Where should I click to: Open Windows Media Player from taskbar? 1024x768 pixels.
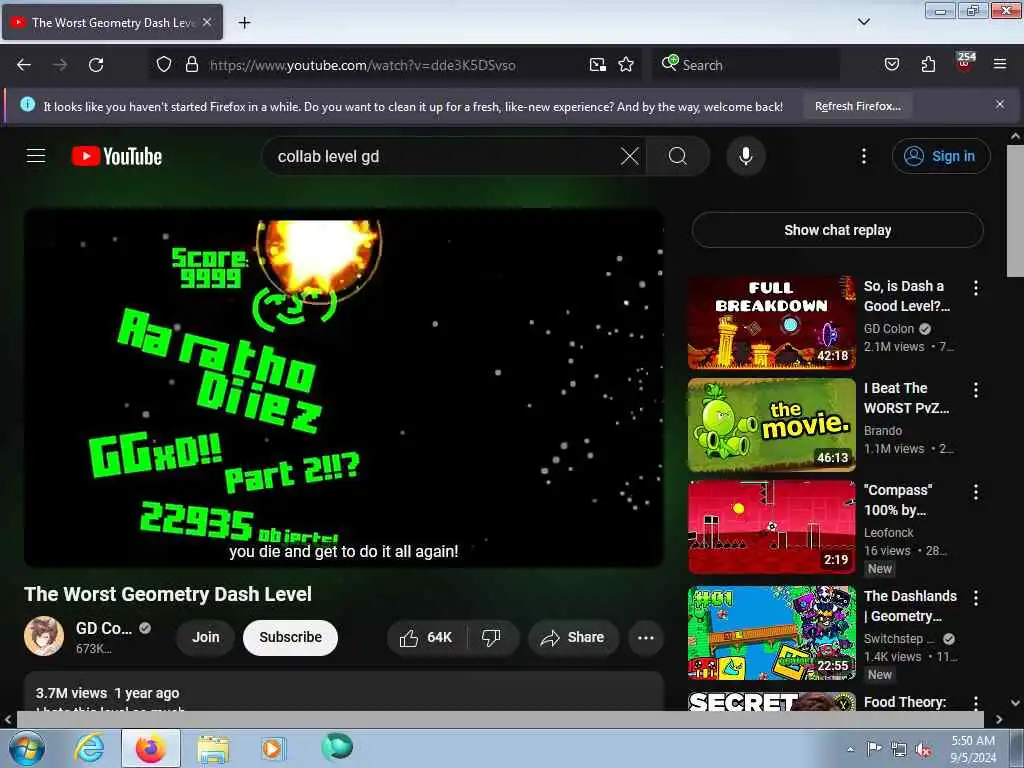coord(273,748)
